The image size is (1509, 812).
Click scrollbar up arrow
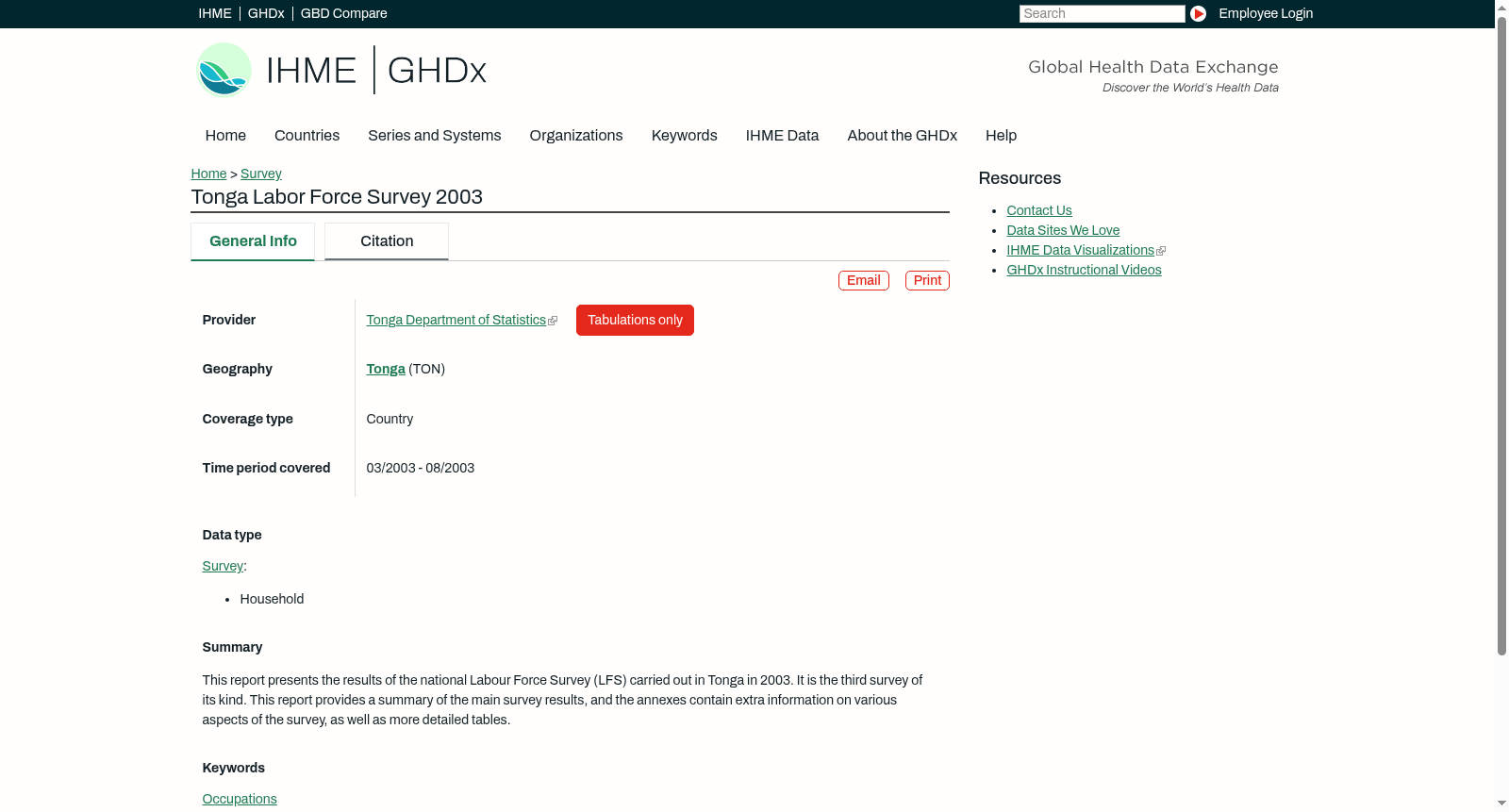pyautogui.click(x=1501, y=7)
